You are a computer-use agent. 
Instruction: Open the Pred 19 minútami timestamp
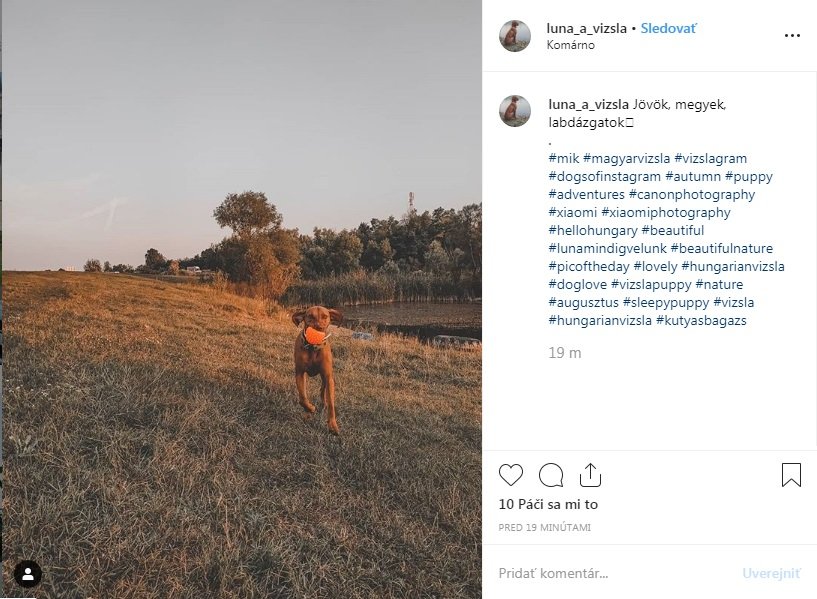(x=545, y=527)
